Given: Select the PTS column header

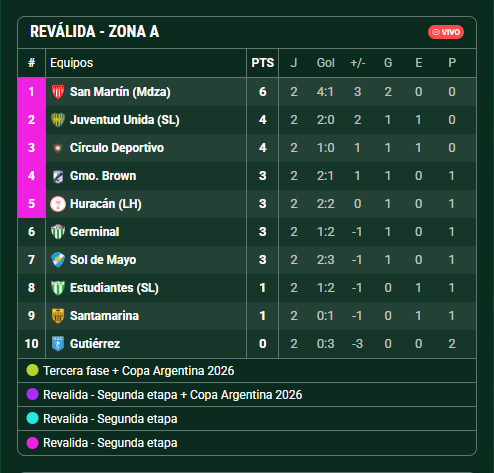Looking at the screenshot, I should point(263,63).
